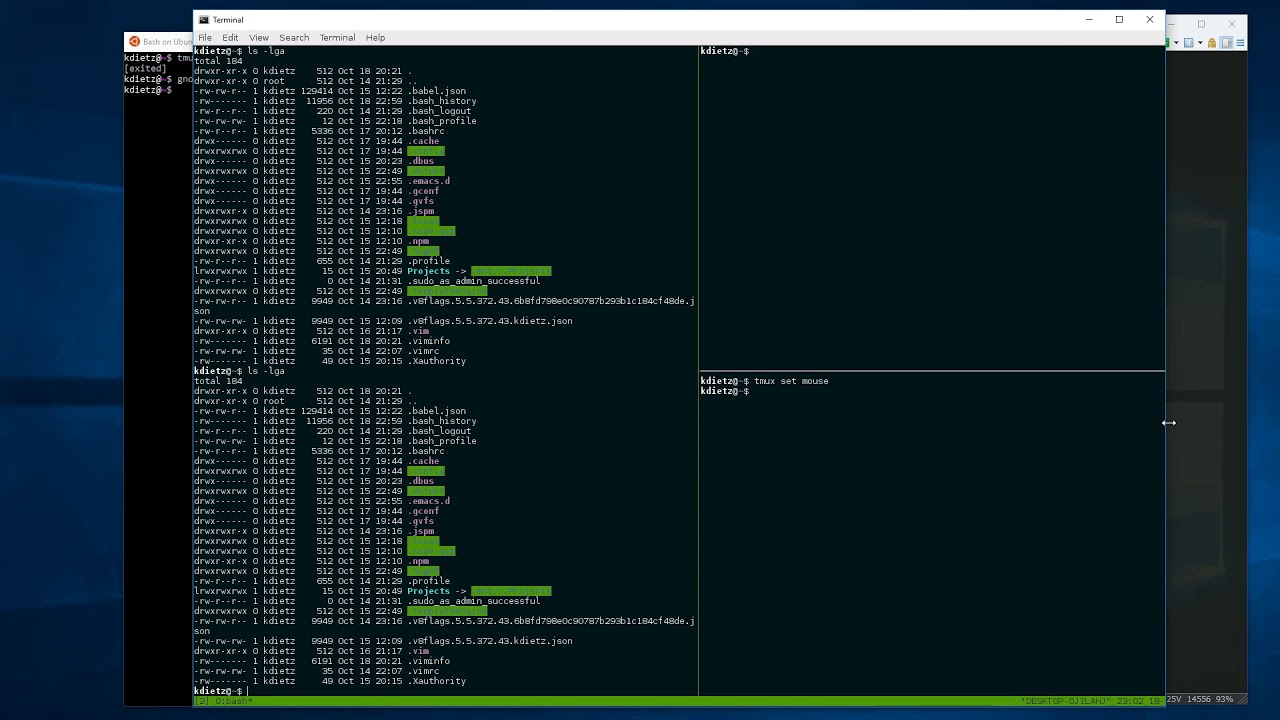
Task: Click the '[exited]' line in Bash on Ubuntu window
Action: tap(145, 69)
